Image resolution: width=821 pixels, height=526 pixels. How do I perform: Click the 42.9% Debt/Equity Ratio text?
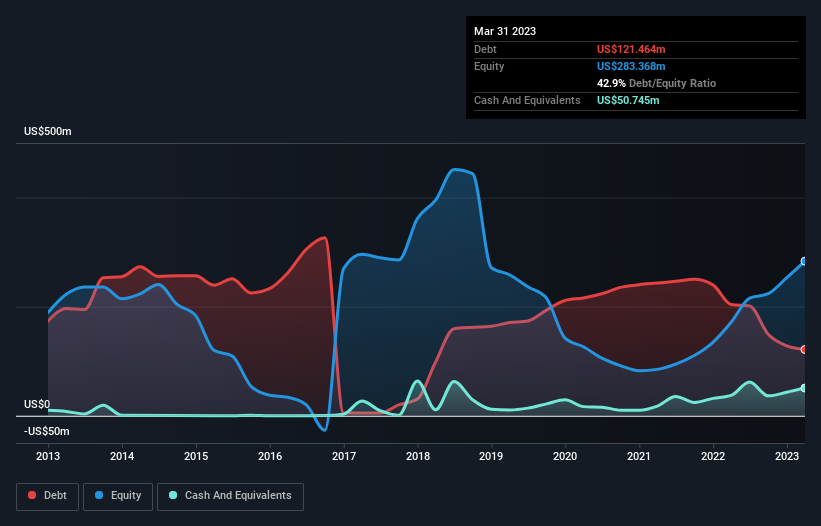point(656,83)
